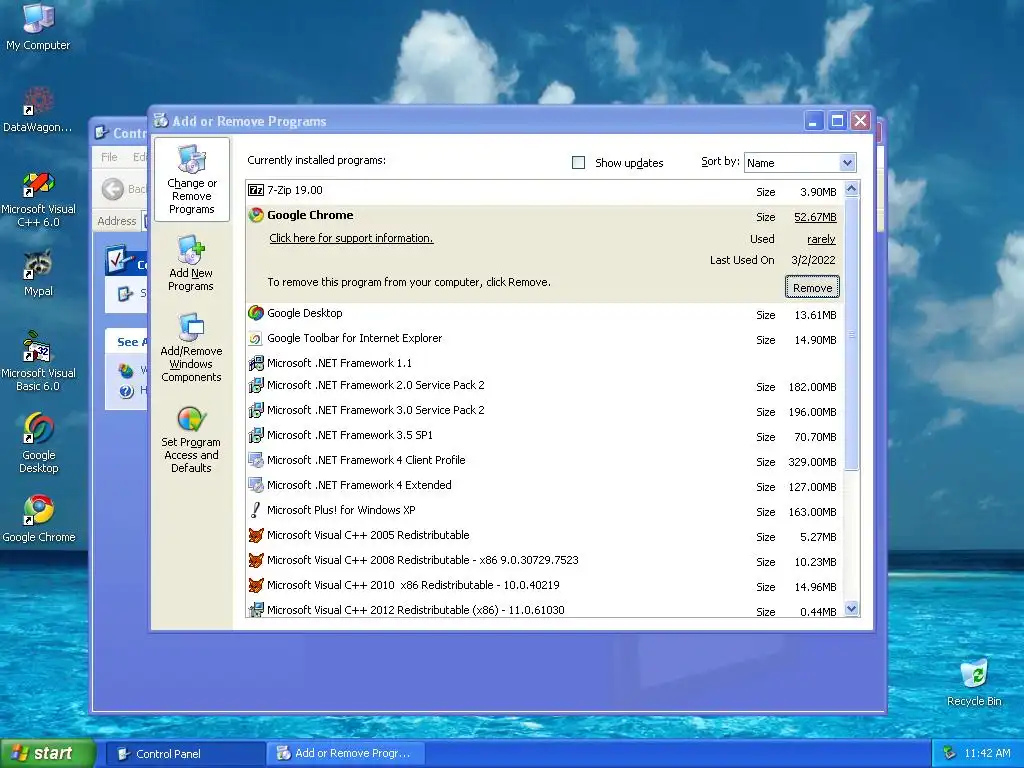Open Set Program Access and Defaults
Viewport: 1024px width, 768px height.
tap(191, 440)
